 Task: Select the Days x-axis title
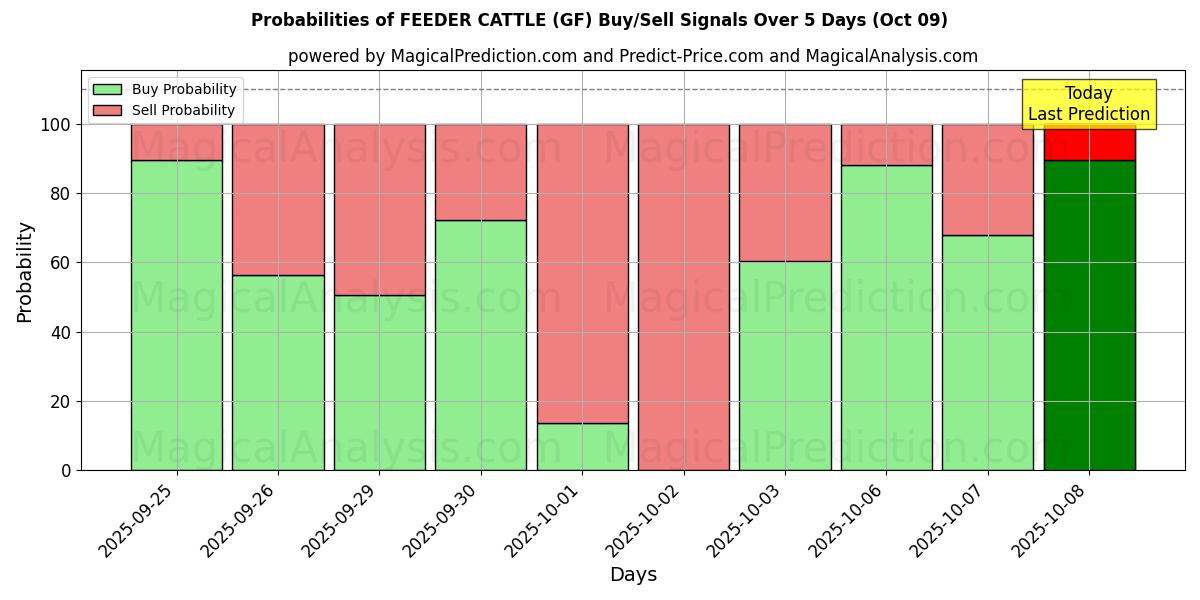point(633,575)
